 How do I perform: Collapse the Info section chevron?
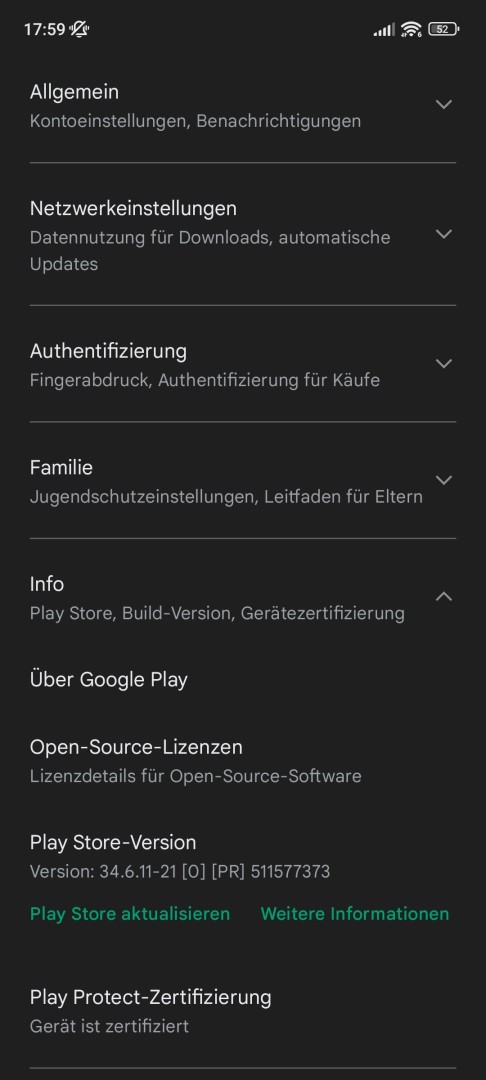[x=444, y=596]
